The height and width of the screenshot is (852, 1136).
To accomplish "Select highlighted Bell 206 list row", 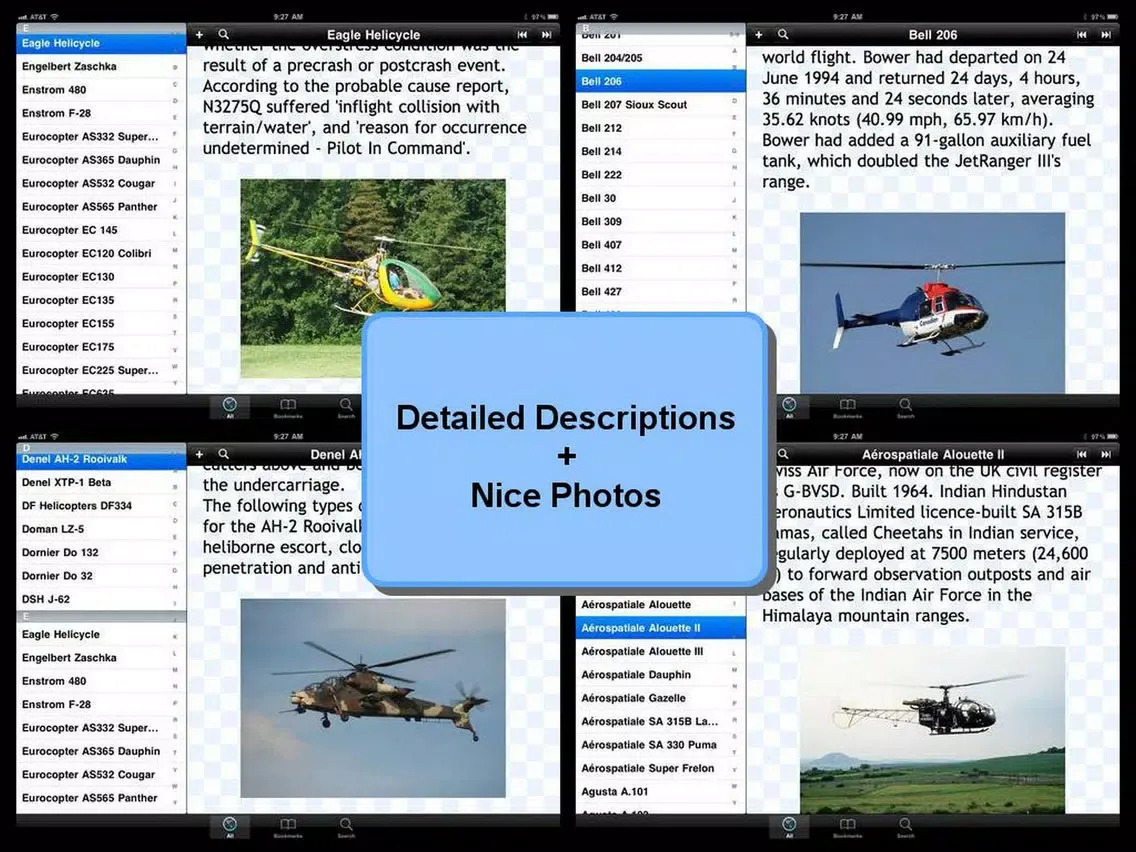I will pyautogui.click(x=660, y=81).
